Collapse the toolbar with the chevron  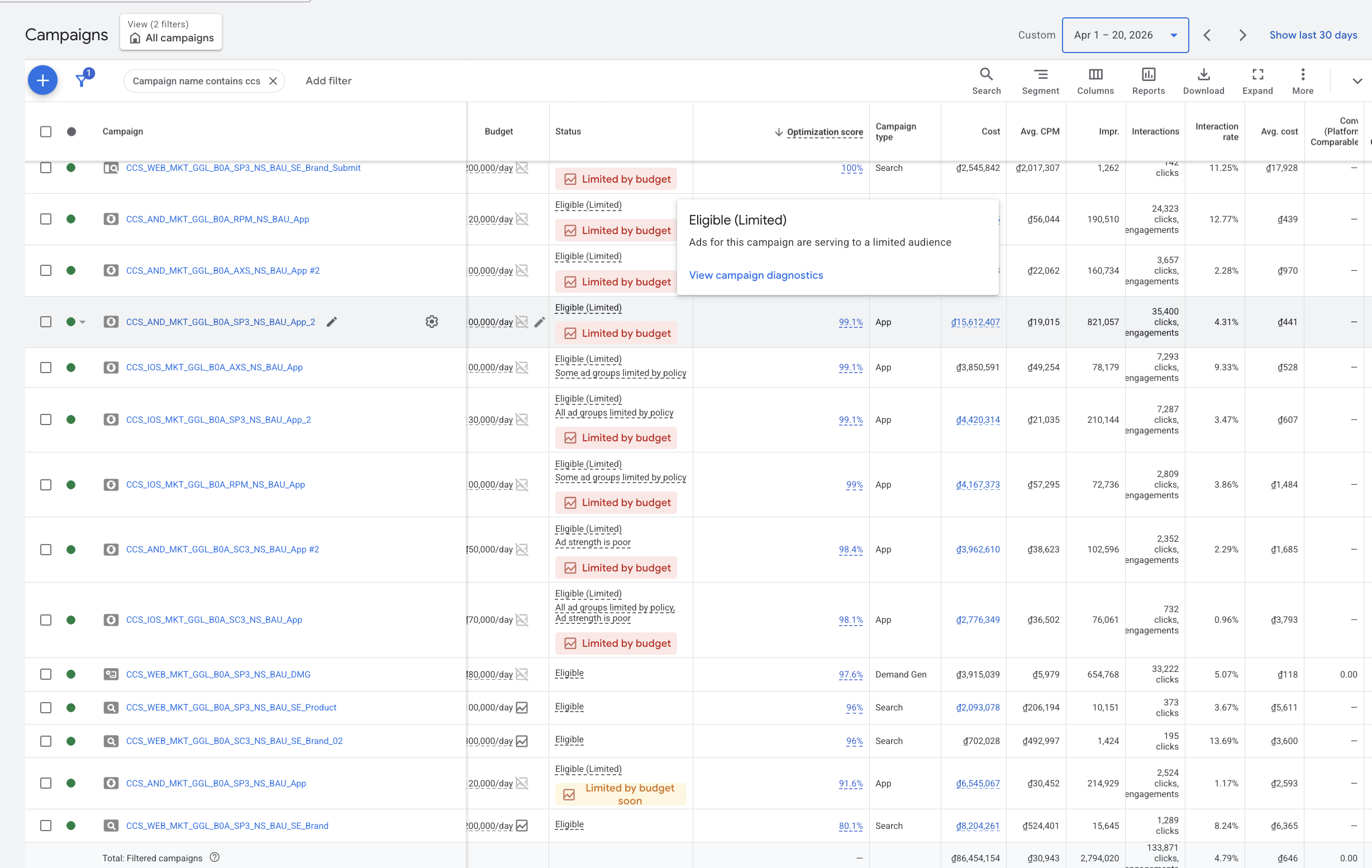[1357, 81]
